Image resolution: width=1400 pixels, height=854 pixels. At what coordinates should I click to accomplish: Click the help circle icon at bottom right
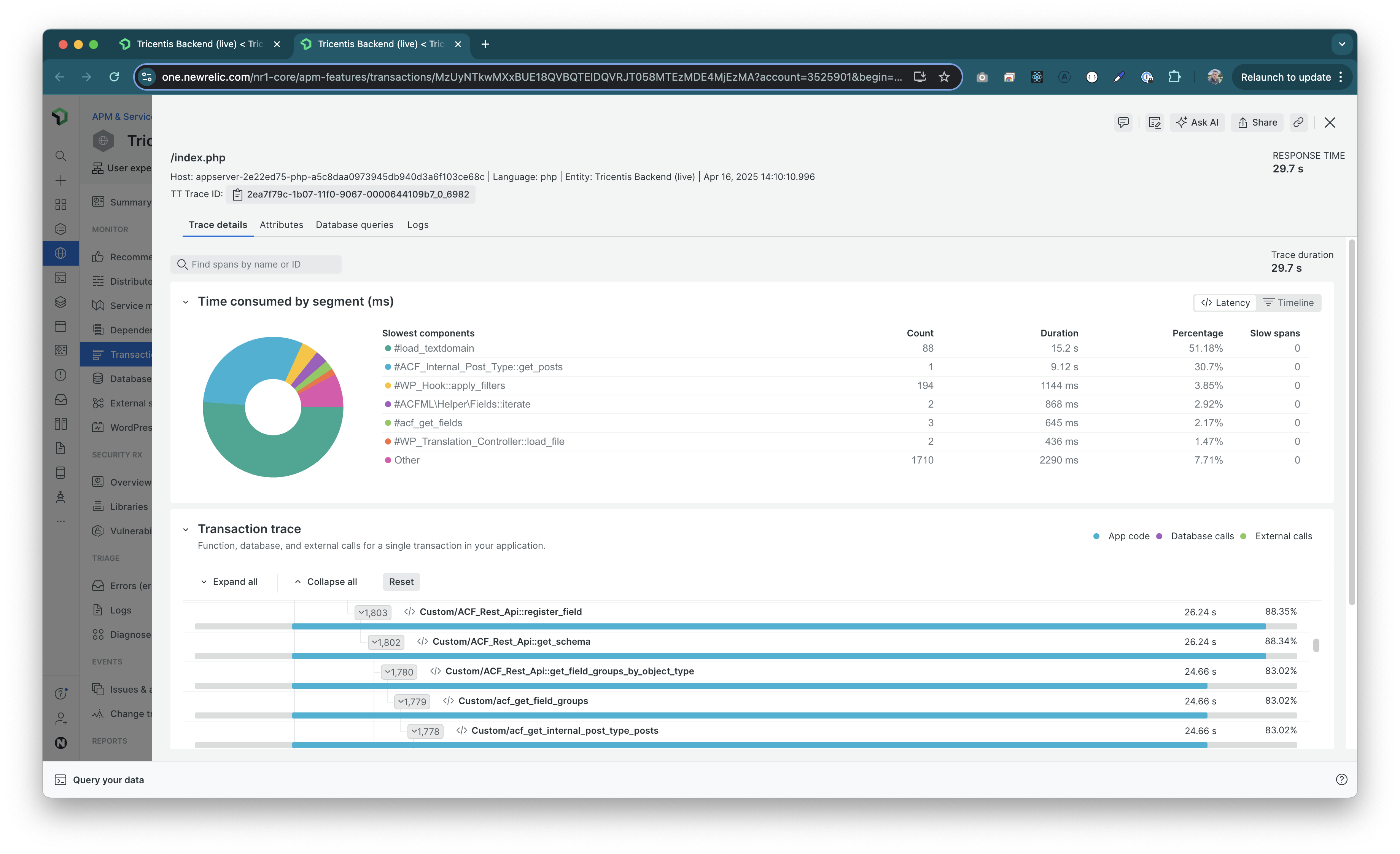1341,779
